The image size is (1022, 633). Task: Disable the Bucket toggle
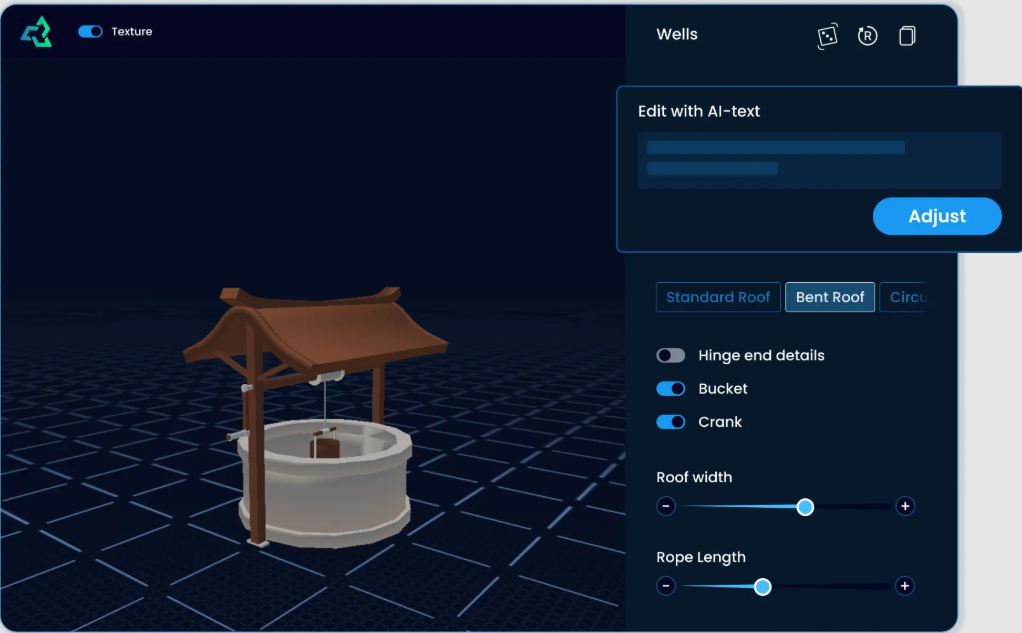coord(670,389)
